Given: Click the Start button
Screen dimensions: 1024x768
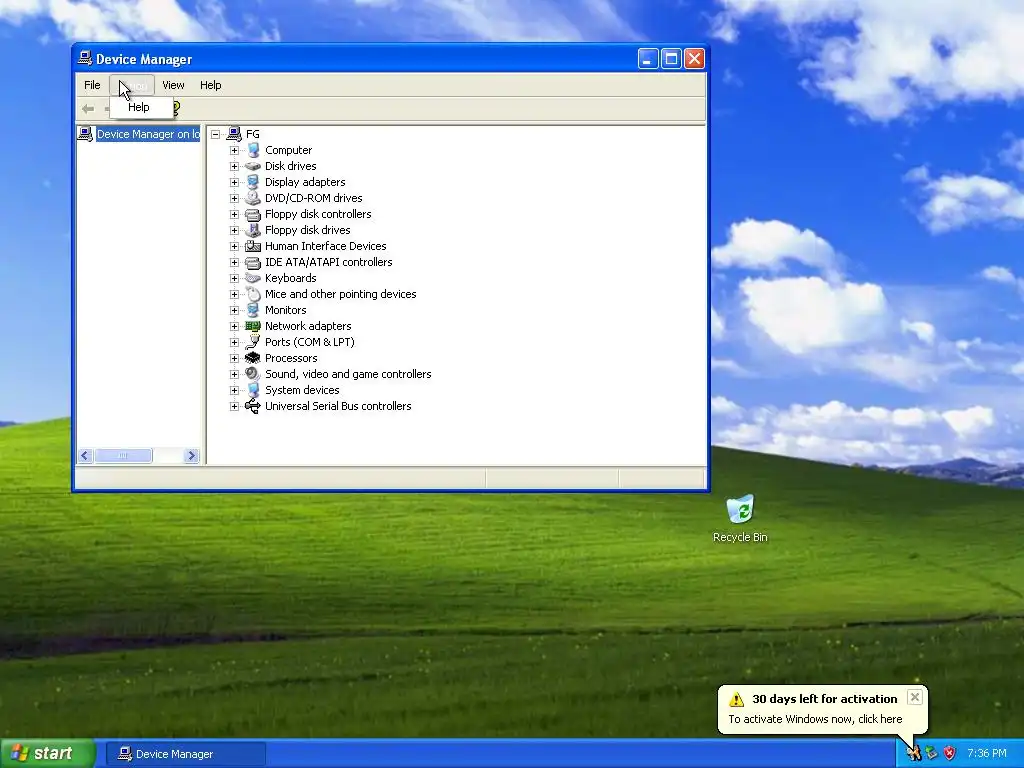Looking at the screenshot, I should 48,754.
